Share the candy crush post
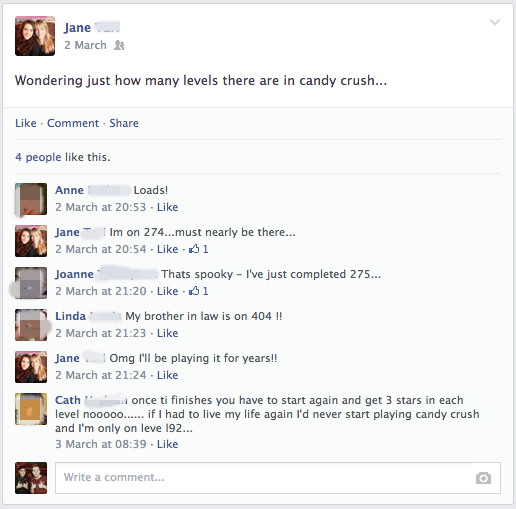The height and width of the screenshot is (509, 516). tap(124, 123)
